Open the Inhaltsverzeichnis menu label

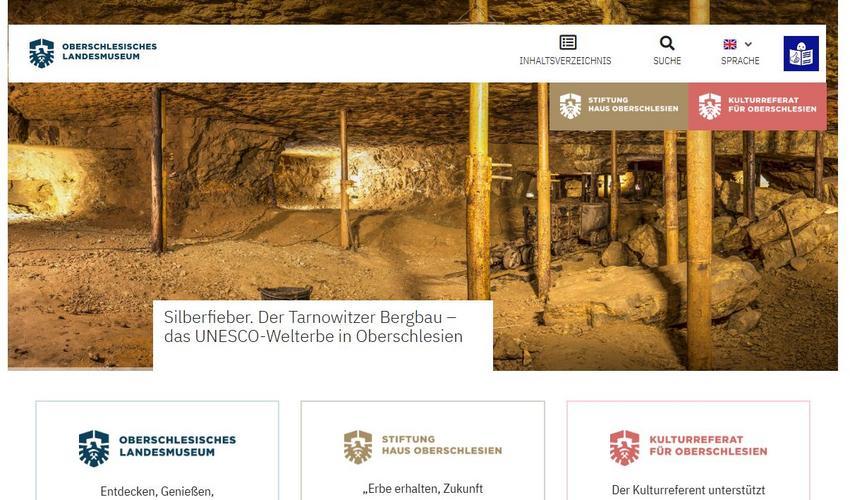565,61
